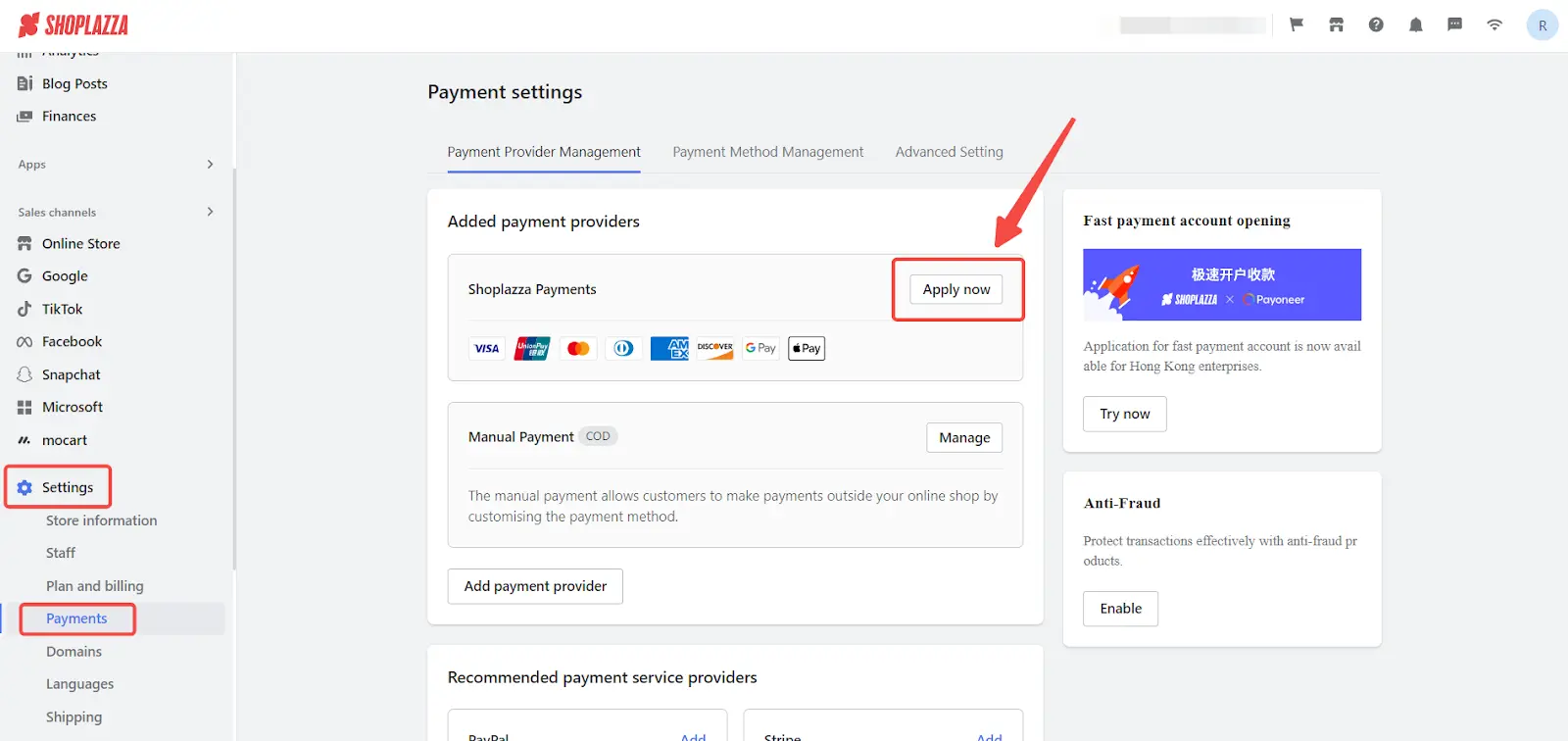Viewport: 1568px width, 741px height.
Task: Click the Manual Payment label
Action: pyautogui.click(x=521, y=437)
